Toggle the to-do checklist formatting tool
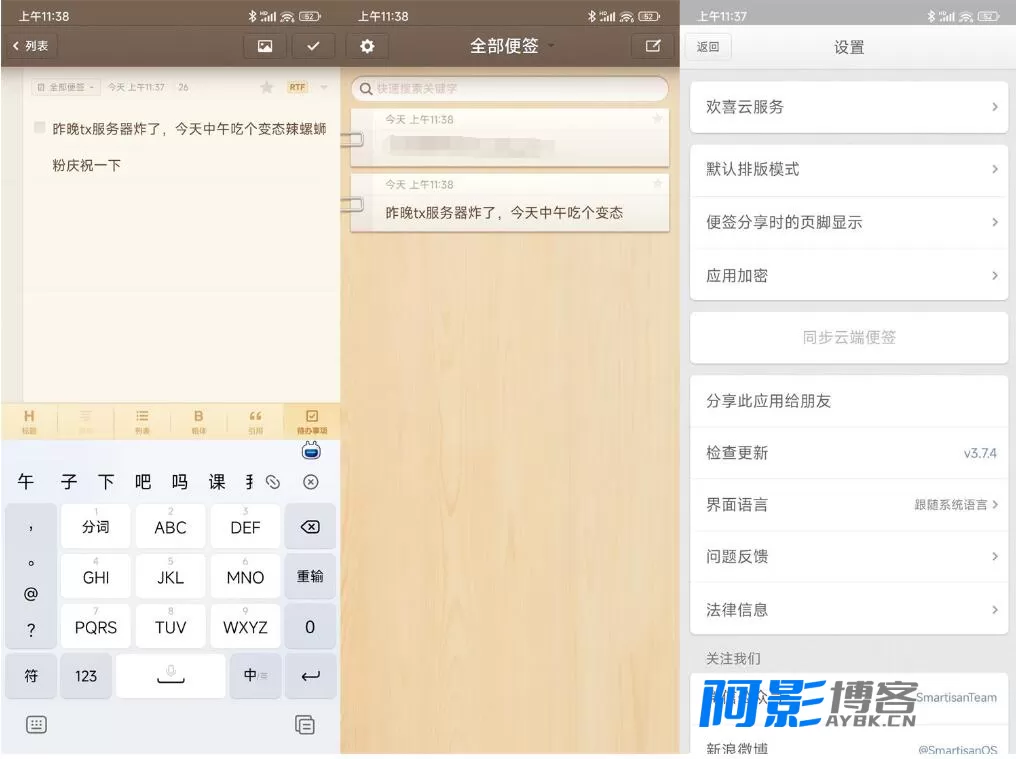The height and width of the screenshot is (759, 1016). [312, 421]
